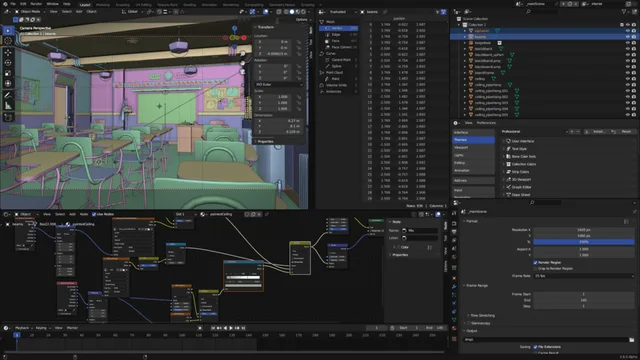Select Viewport category in Preferences
Viewport: 640px width, 360px height.
coord(473,147)
